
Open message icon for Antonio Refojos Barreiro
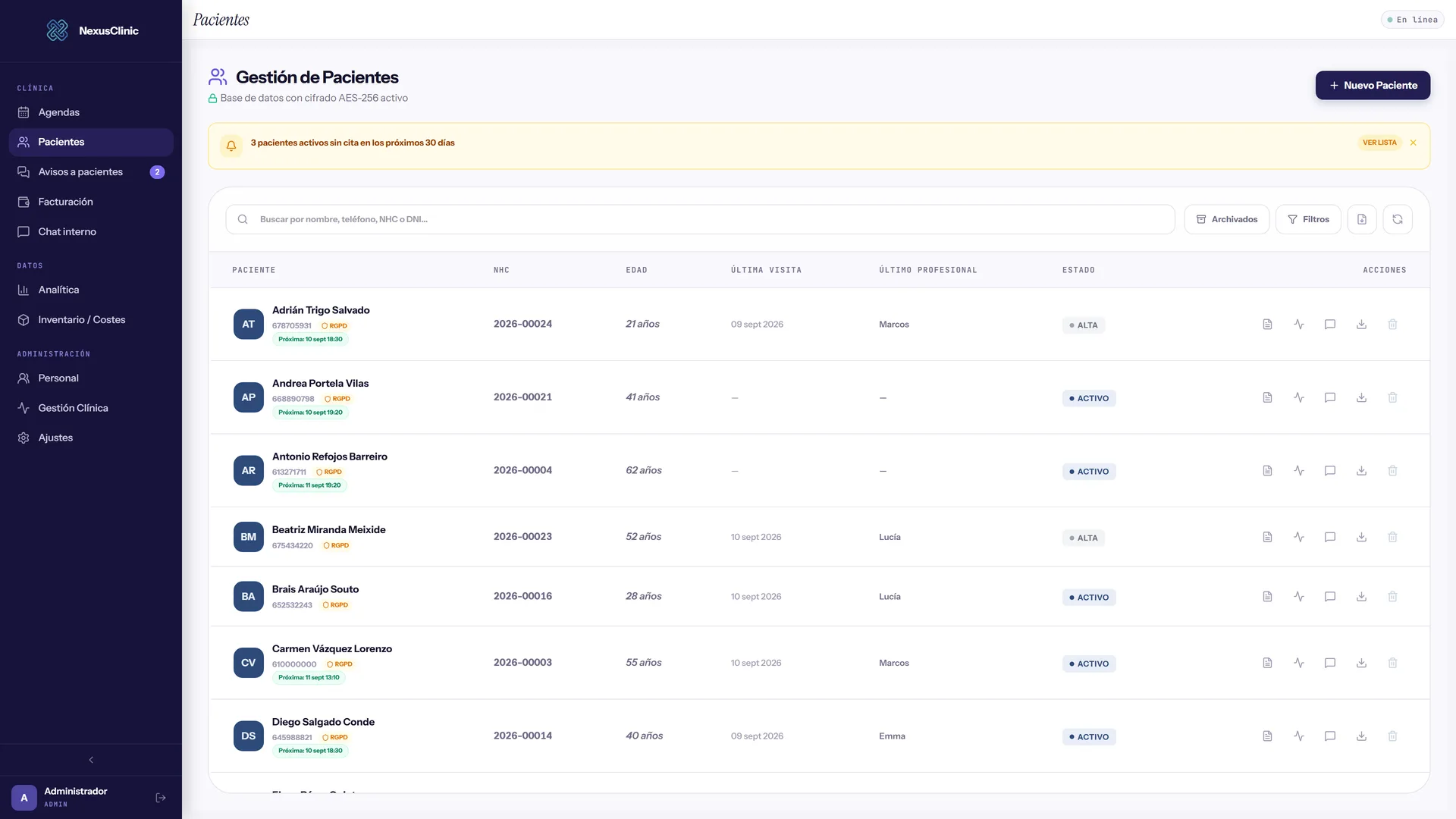click(1330, 471)
